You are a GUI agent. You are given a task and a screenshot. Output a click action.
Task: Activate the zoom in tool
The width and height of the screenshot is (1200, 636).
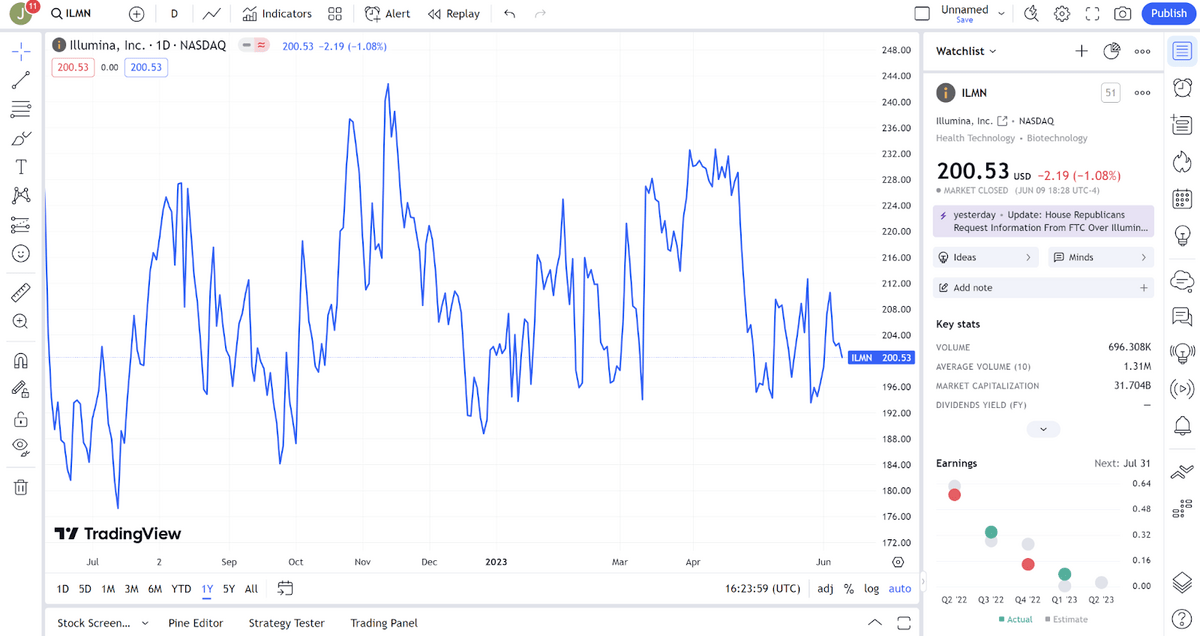coord(20,321)
